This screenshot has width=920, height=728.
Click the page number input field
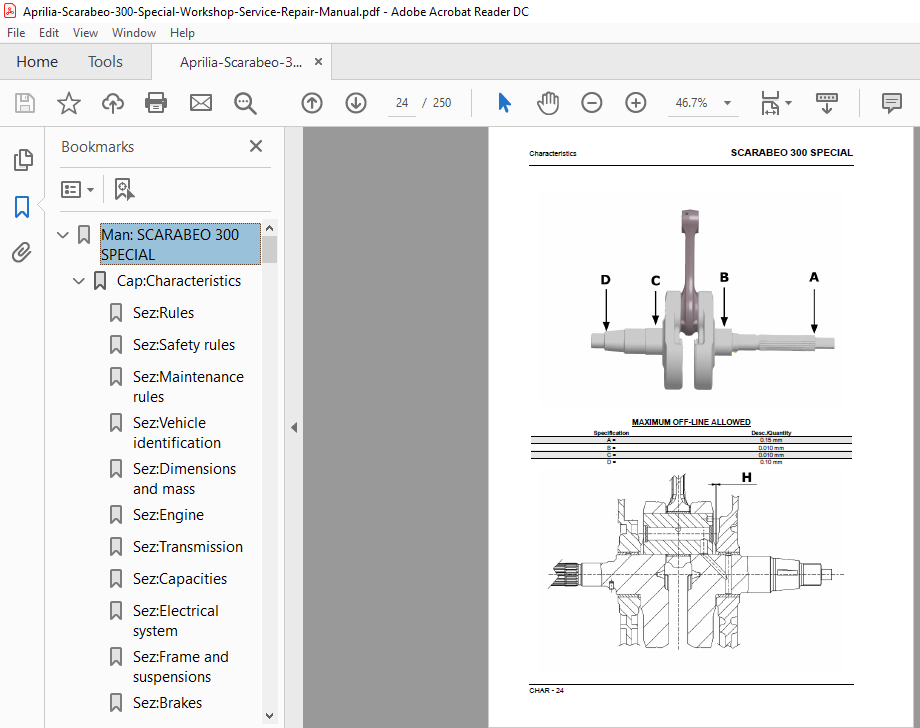pyautogui.click(x=402, y=103)
